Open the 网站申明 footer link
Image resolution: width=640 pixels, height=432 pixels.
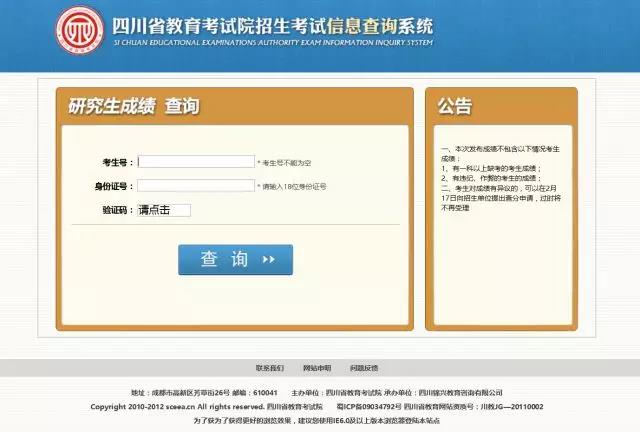[x=316, y=368]
